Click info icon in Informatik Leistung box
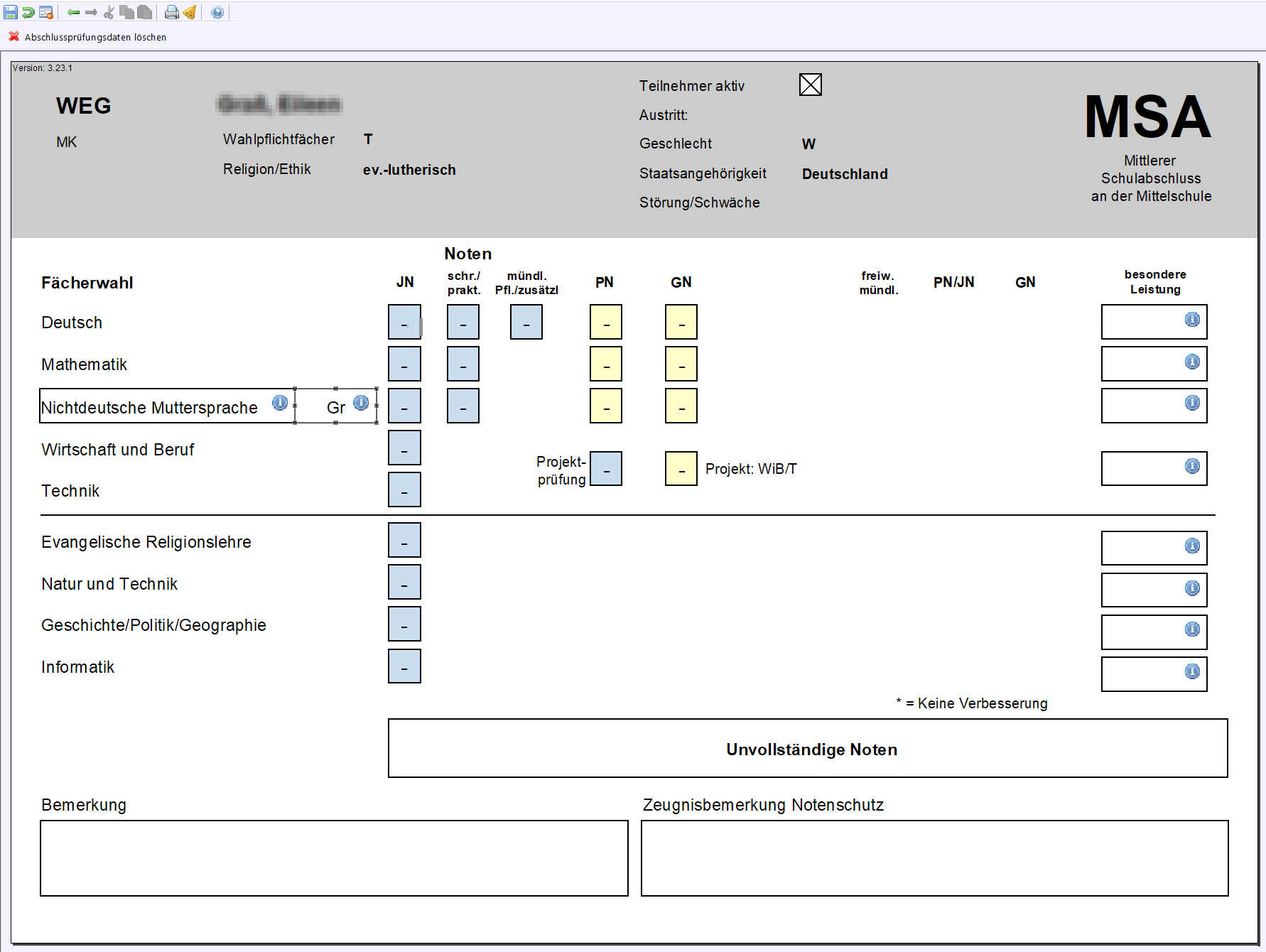 tap(1192, 671)
